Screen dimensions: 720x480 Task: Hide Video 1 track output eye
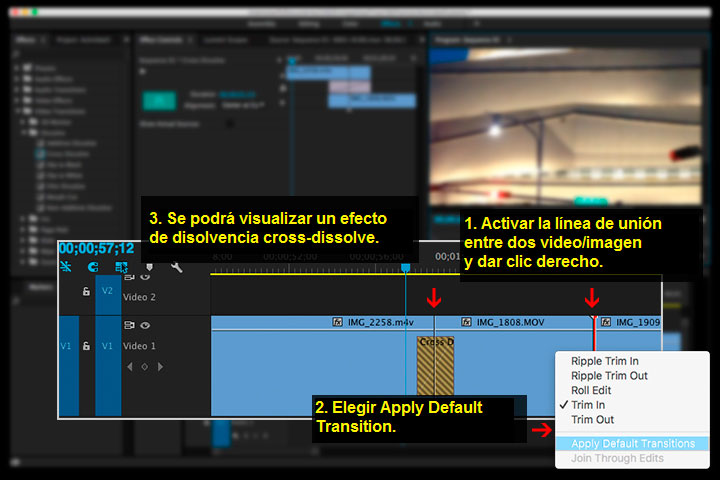point(145,325)
